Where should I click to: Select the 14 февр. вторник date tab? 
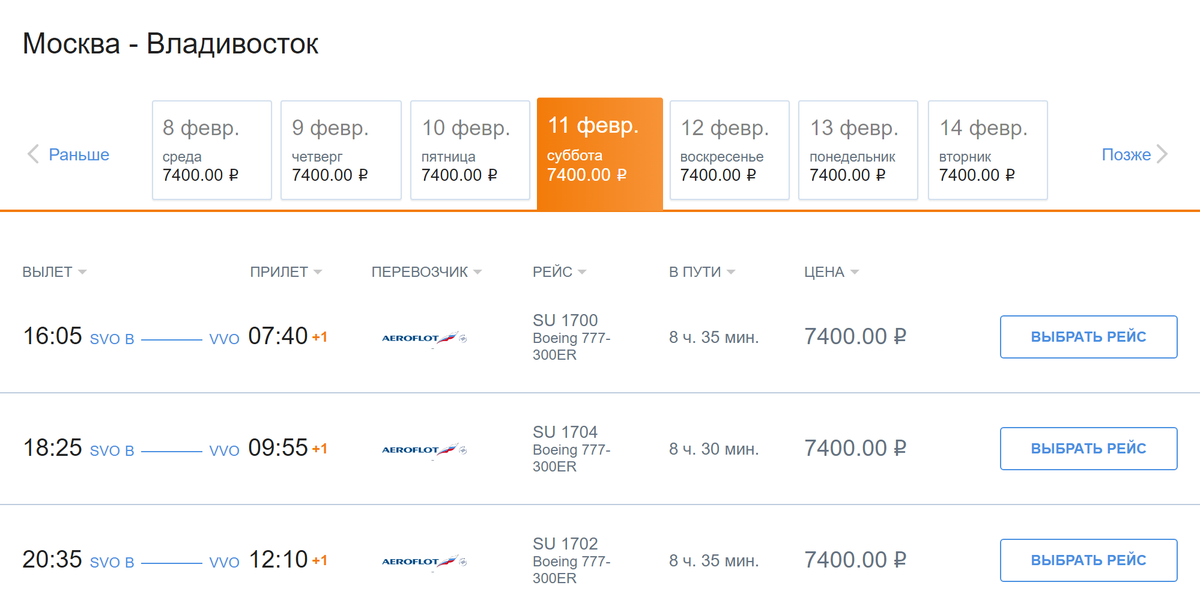(988, 150)
